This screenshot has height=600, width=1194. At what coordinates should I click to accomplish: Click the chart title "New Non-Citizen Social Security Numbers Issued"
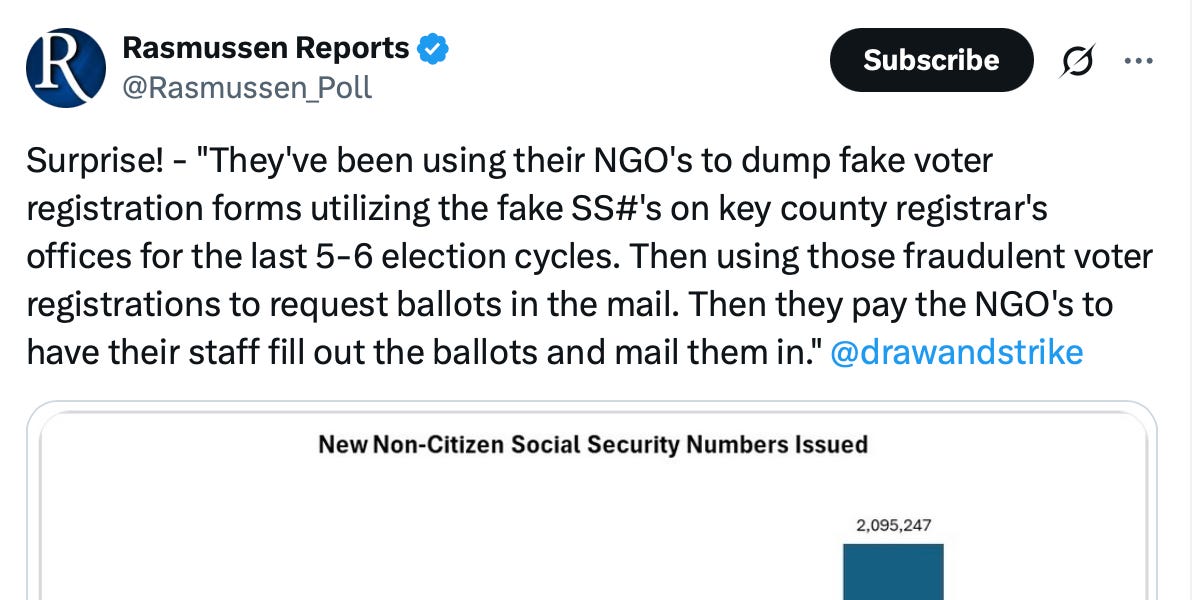click(x=593, y=444)
